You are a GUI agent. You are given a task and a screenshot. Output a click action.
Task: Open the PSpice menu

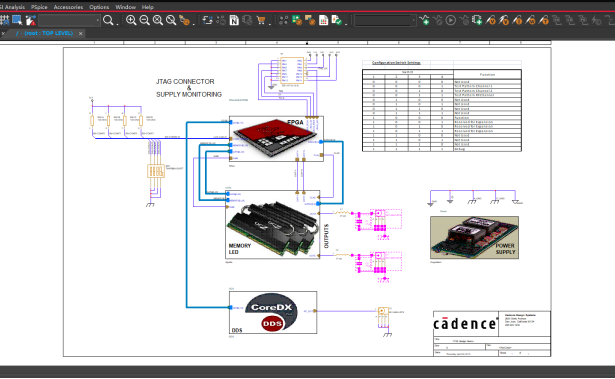click(x=39, y=7)
